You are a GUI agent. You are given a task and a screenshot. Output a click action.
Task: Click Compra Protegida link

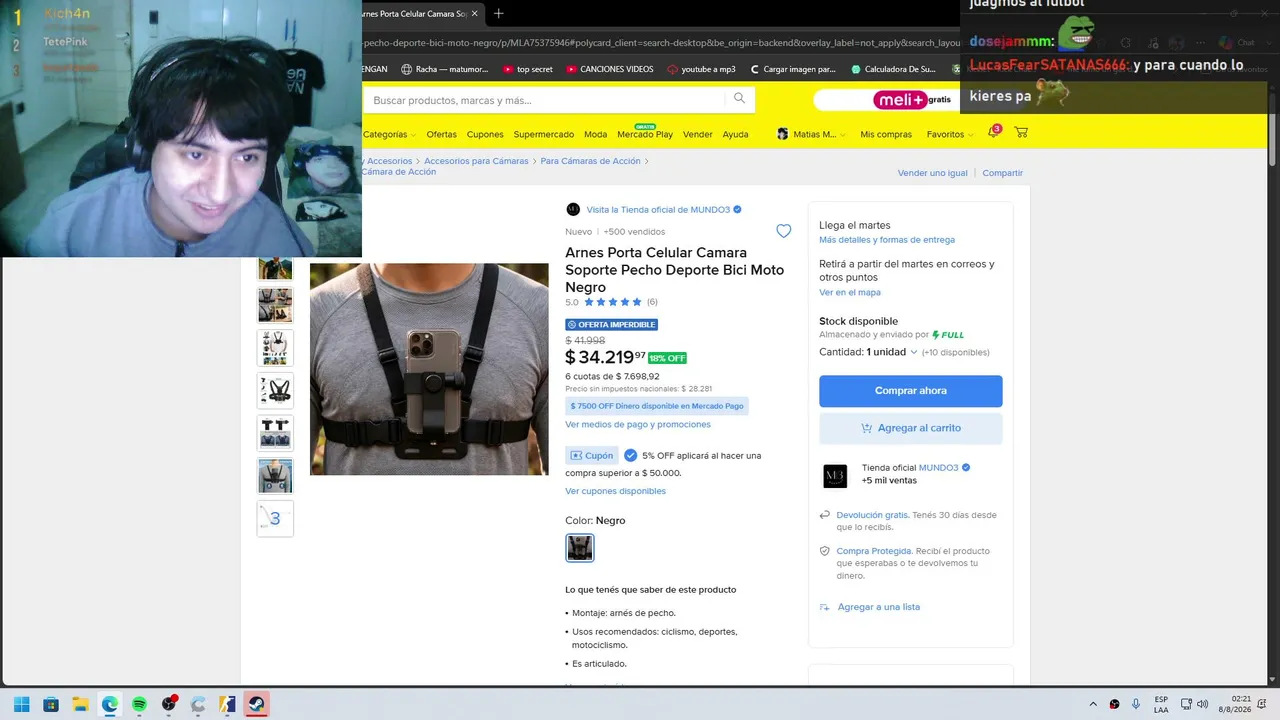tap(874, 551)
